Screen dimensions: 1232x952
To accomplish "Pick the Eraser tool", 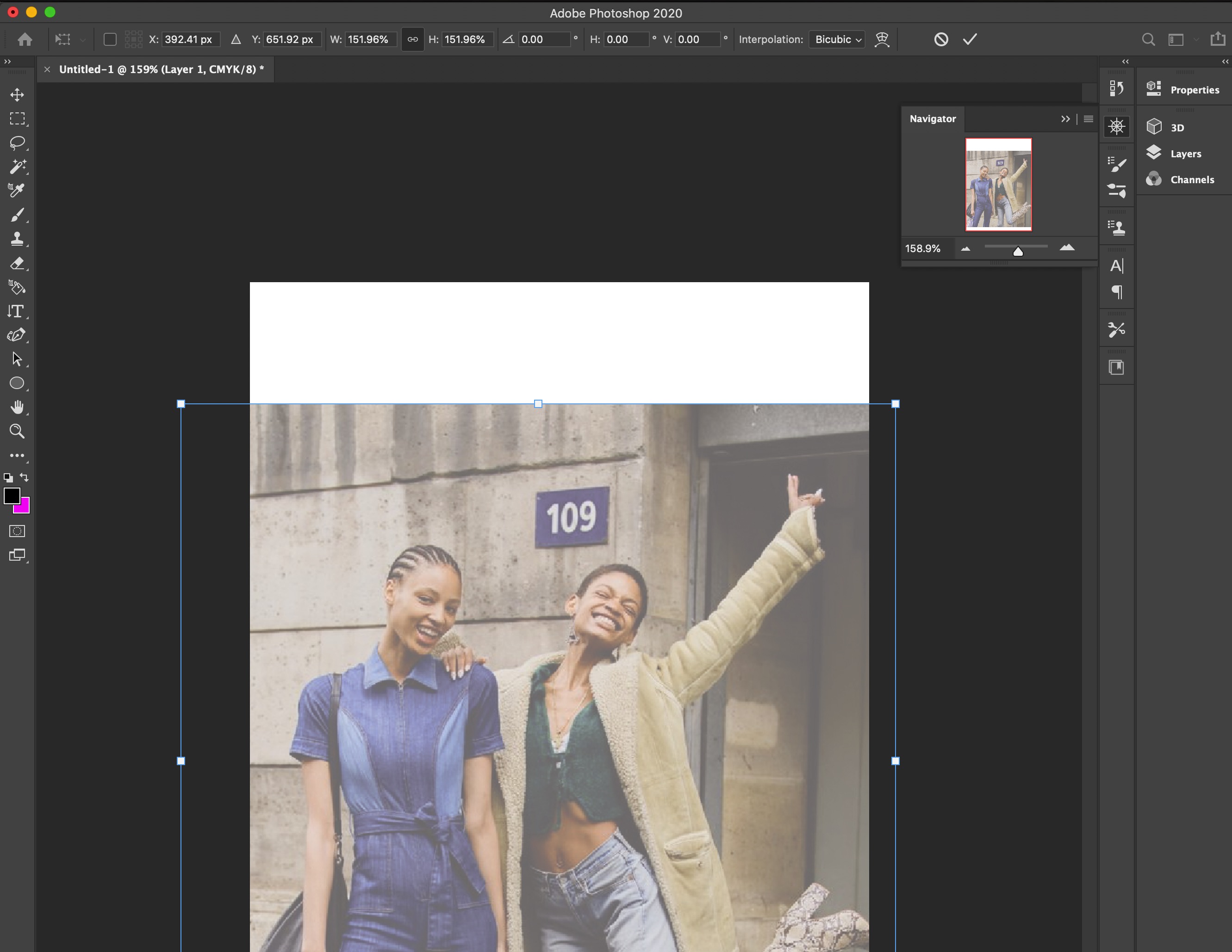I will (17, 263).
